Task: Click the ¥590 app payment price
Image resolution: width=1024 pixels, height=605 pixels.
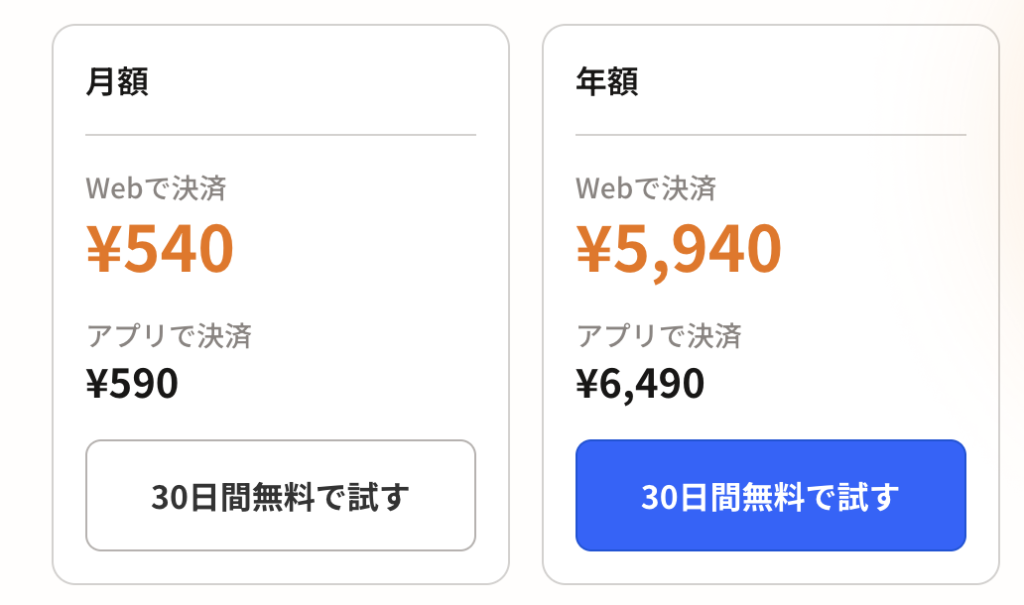Action: [x=132, y=383]
